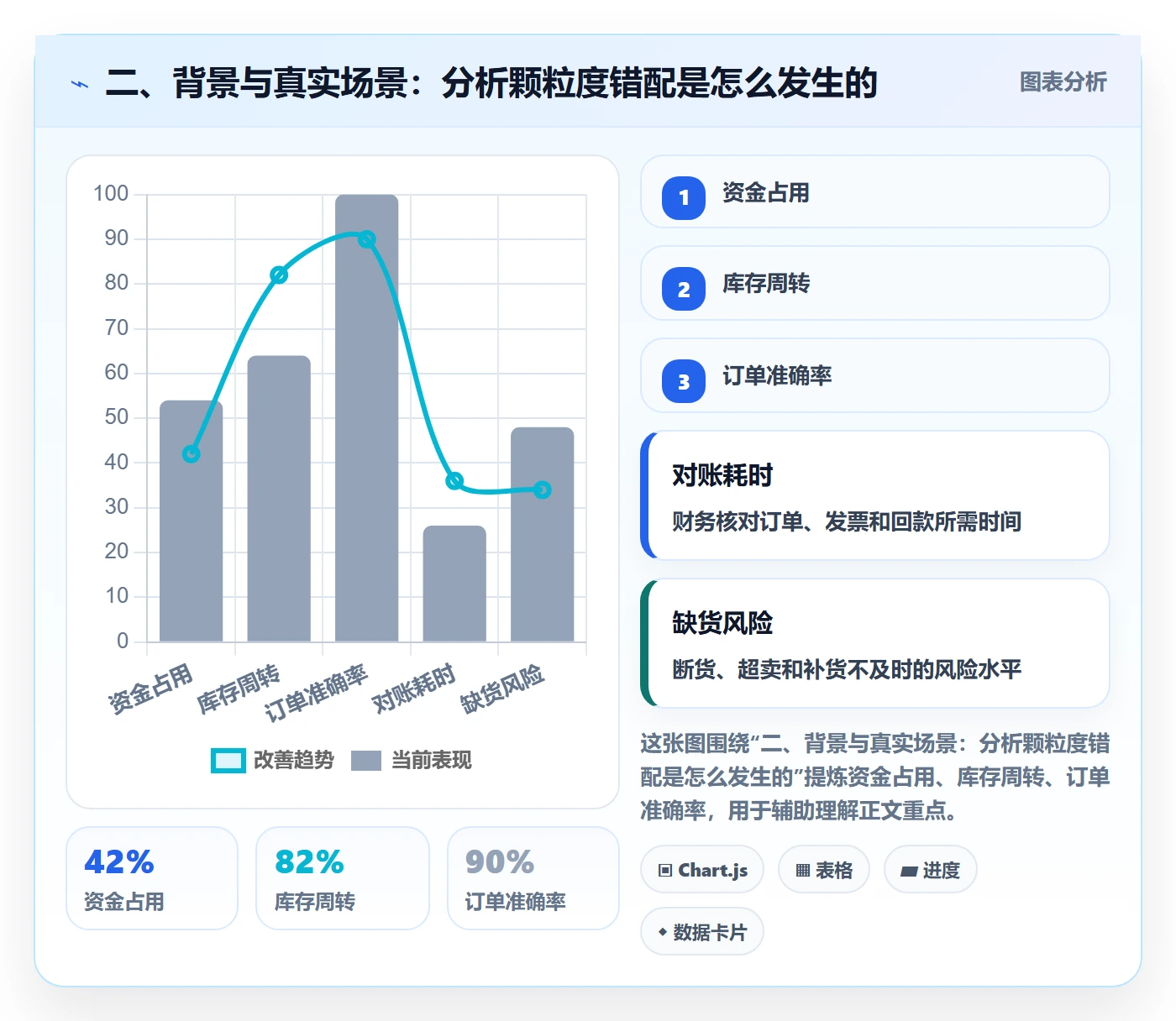Viewport: 1176px width, 1021px height.
Task: Click the tallest bar, 订单准确率
Action: [367, 418]
